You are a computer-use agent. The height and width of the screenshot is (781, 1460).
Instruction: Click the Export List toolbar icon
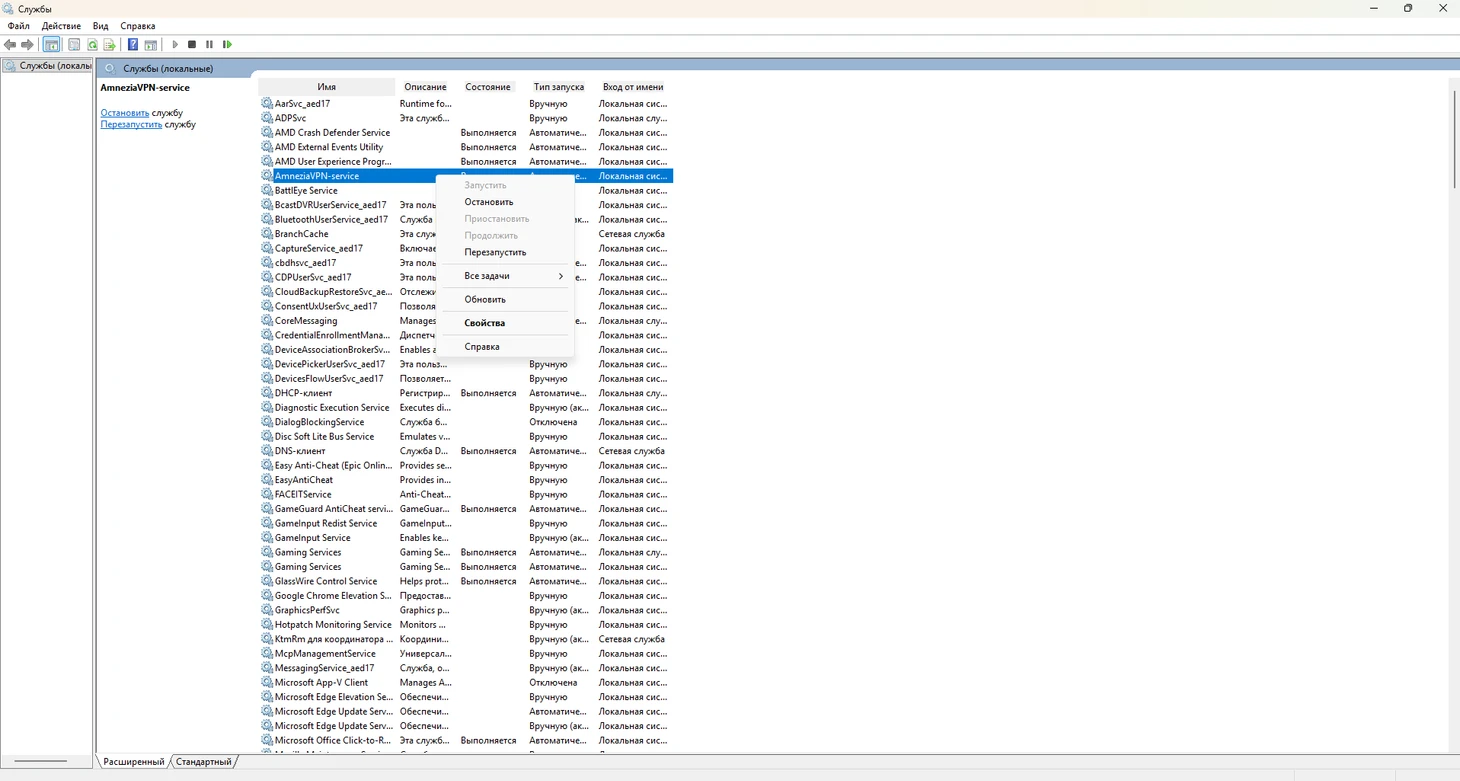(110, 45)
